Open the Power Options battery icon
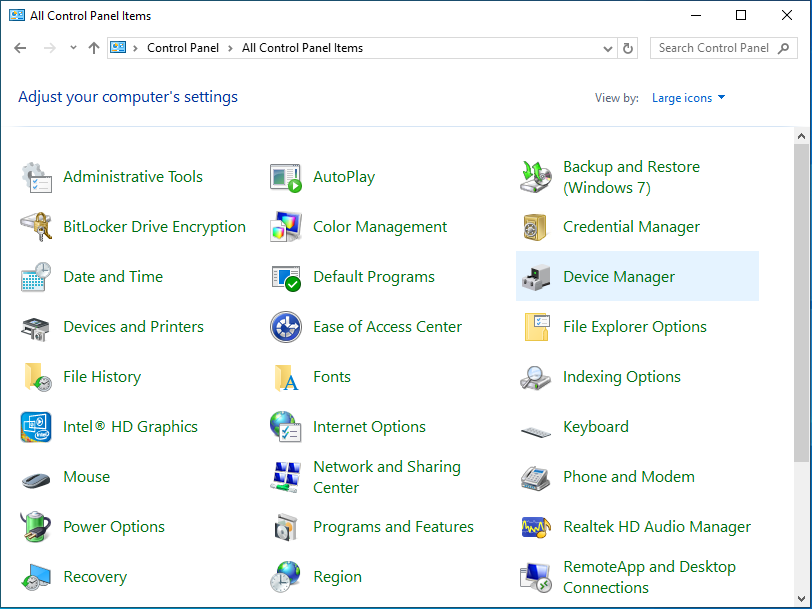This screenshot has height=609, width=812. (x=36, y=527)
